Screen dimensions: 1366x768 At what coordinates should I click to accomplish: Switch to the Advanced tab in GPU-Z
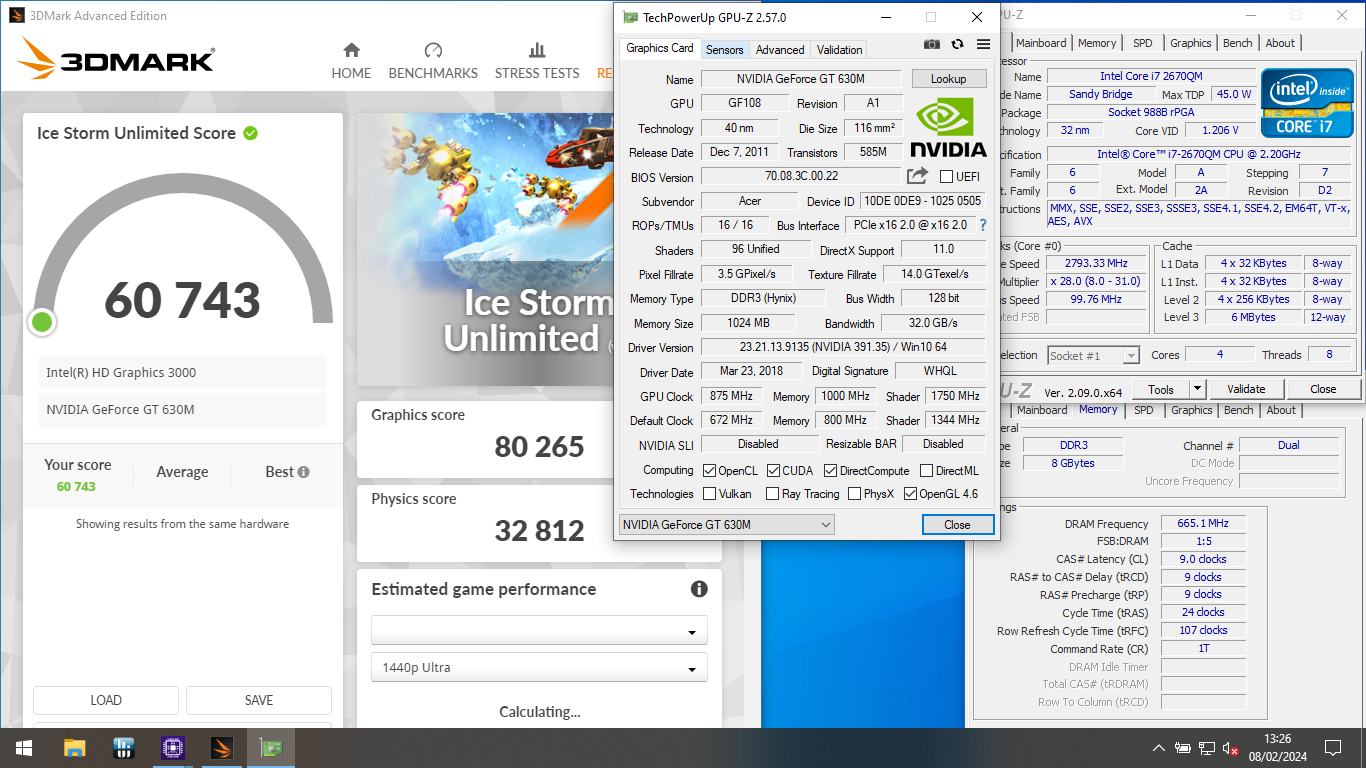(780, 49)
